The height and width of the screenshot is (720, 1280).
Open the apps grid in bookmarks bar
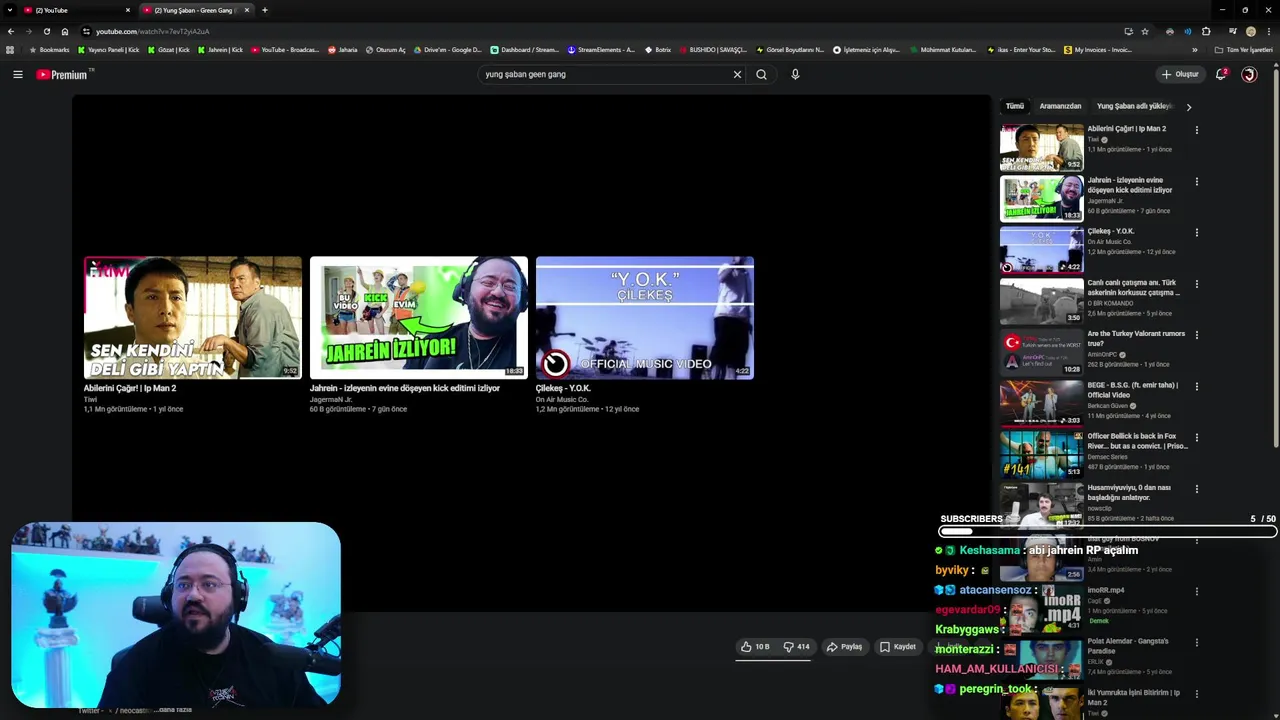10,49
